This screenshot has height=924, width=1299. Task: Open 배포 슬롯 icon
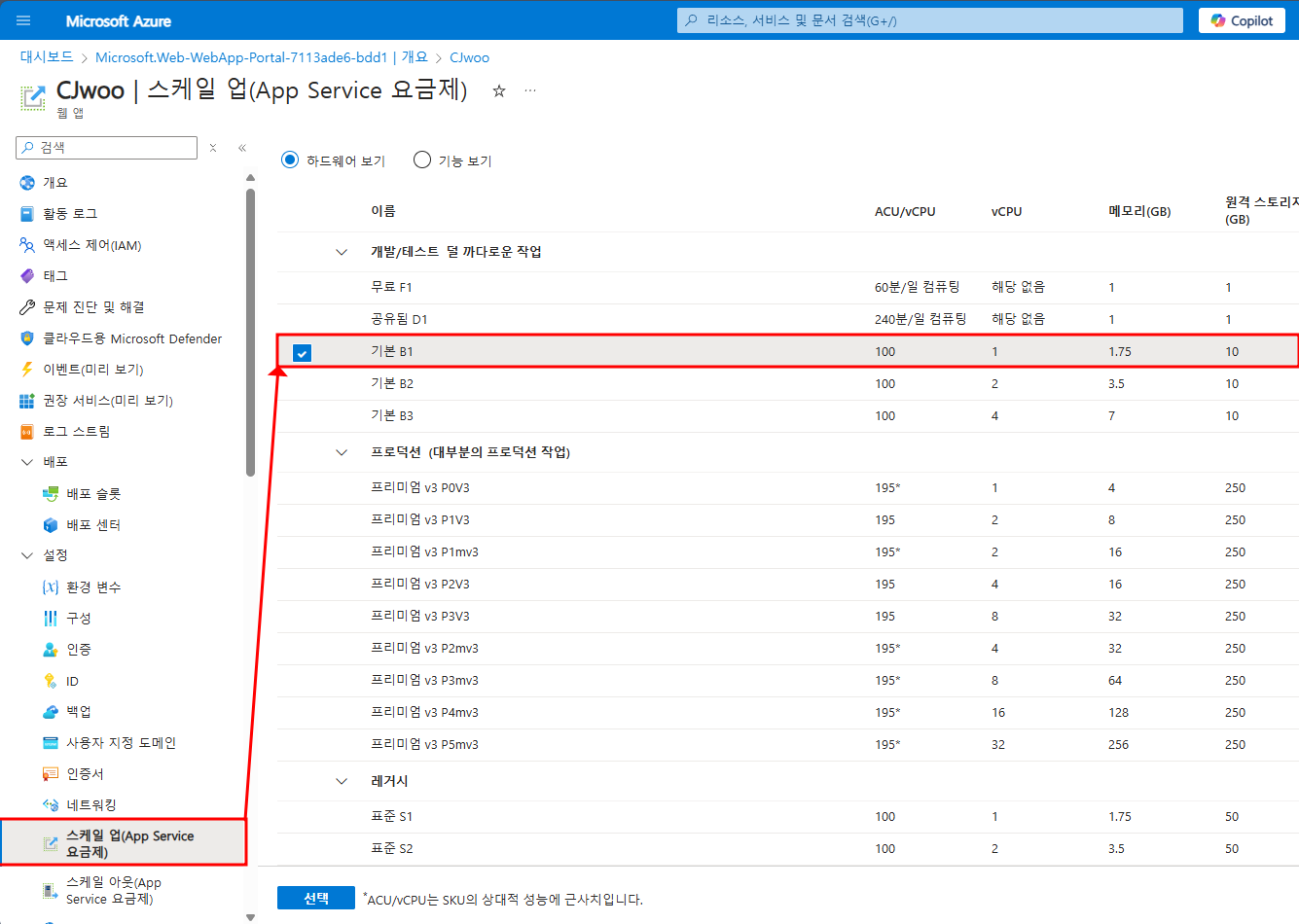click(x=51, y=494)
